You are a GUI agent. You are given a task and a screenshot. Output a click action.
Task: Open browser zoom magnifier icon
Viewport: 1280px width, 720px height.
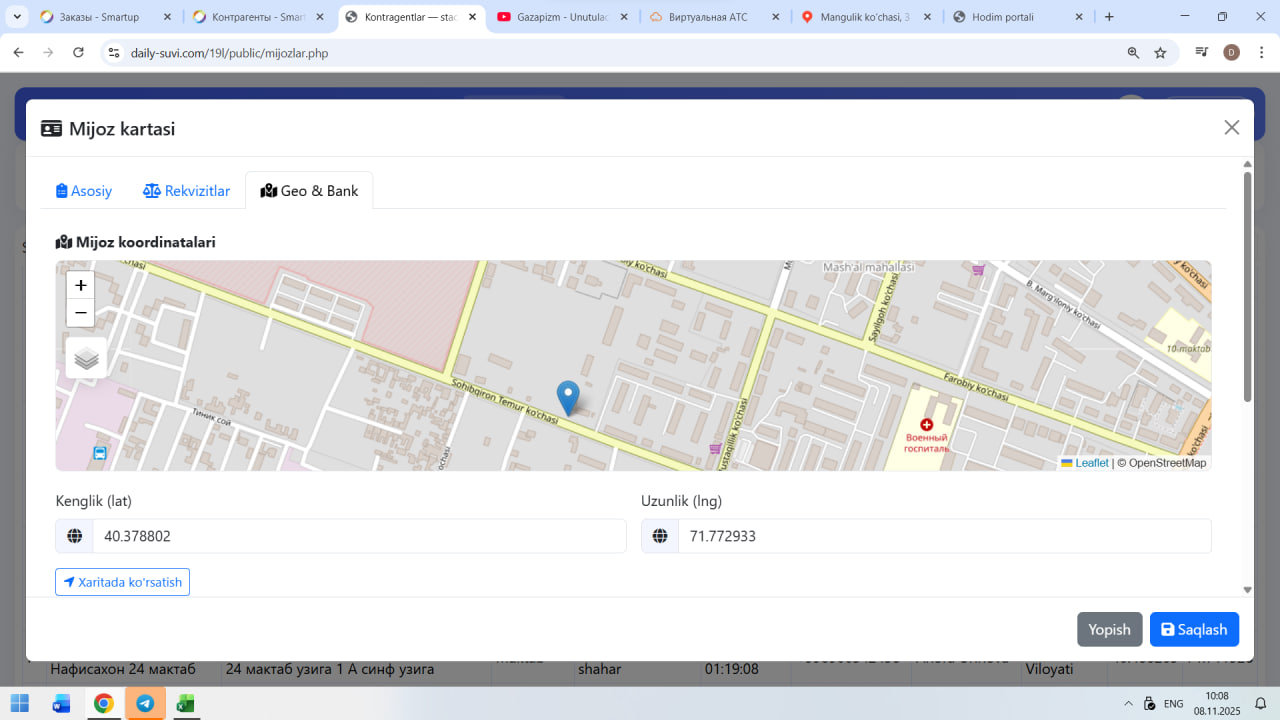[1133, 53]
